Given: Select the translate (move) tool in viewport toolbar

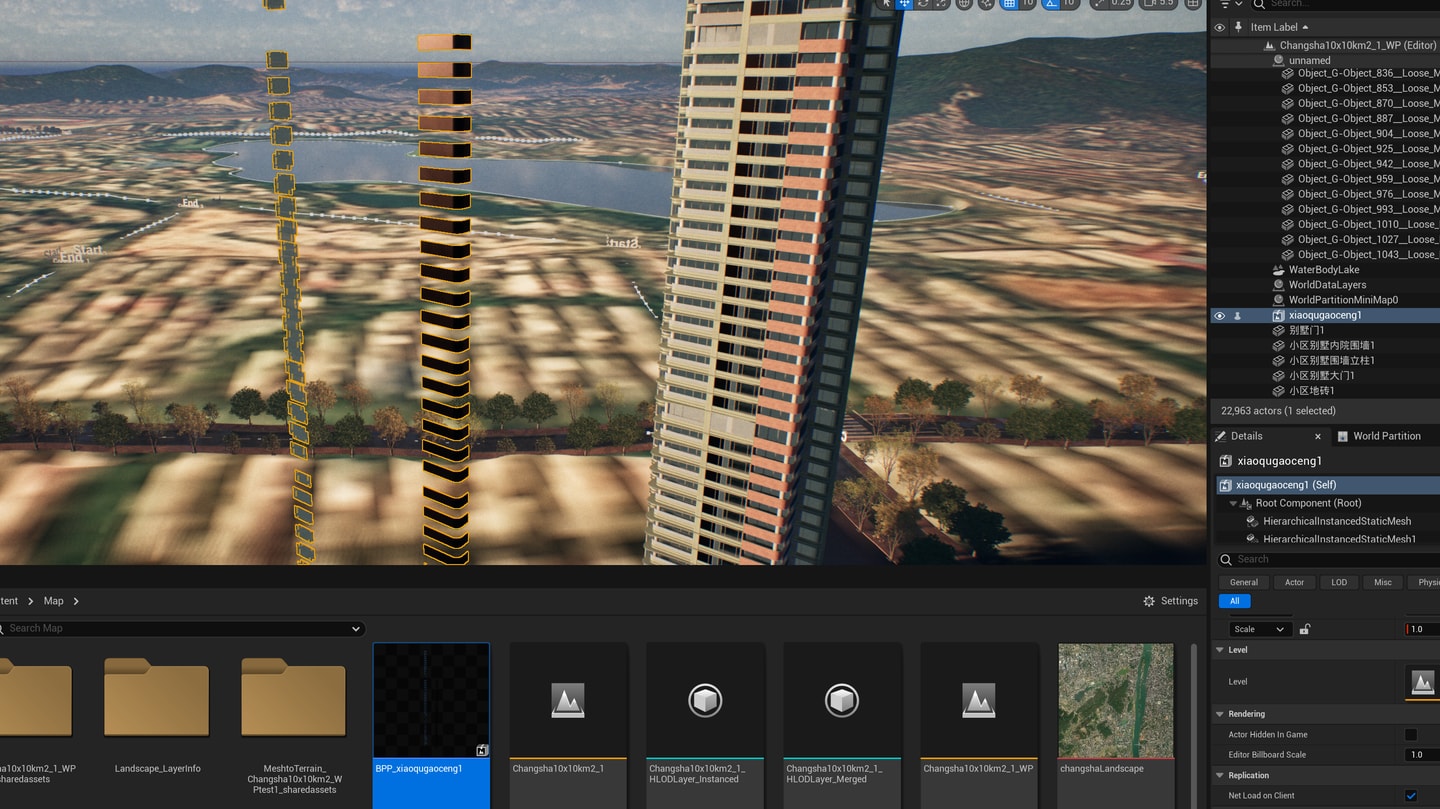Looking at the screenshot, I should coord(904,4).
